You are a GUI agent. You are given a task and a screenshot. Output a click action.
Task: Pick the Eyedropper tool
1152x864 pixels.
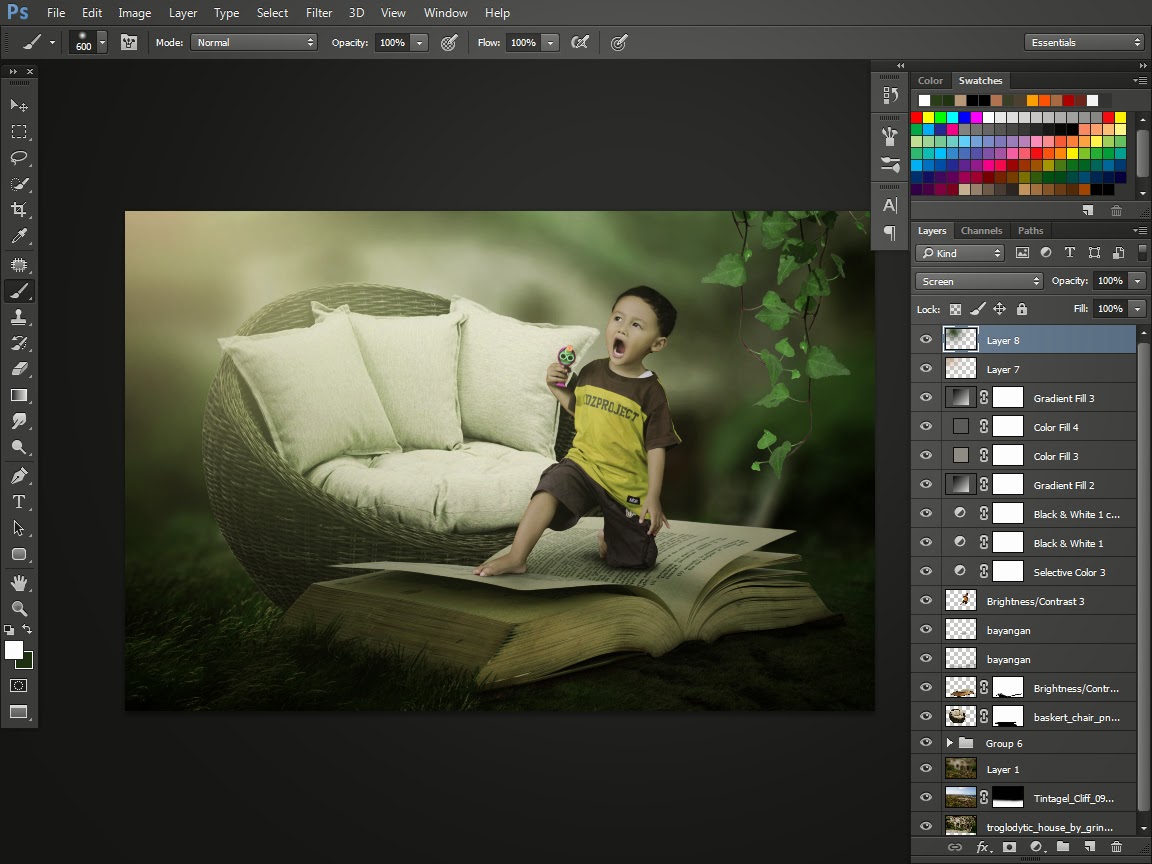click(18, 237)
